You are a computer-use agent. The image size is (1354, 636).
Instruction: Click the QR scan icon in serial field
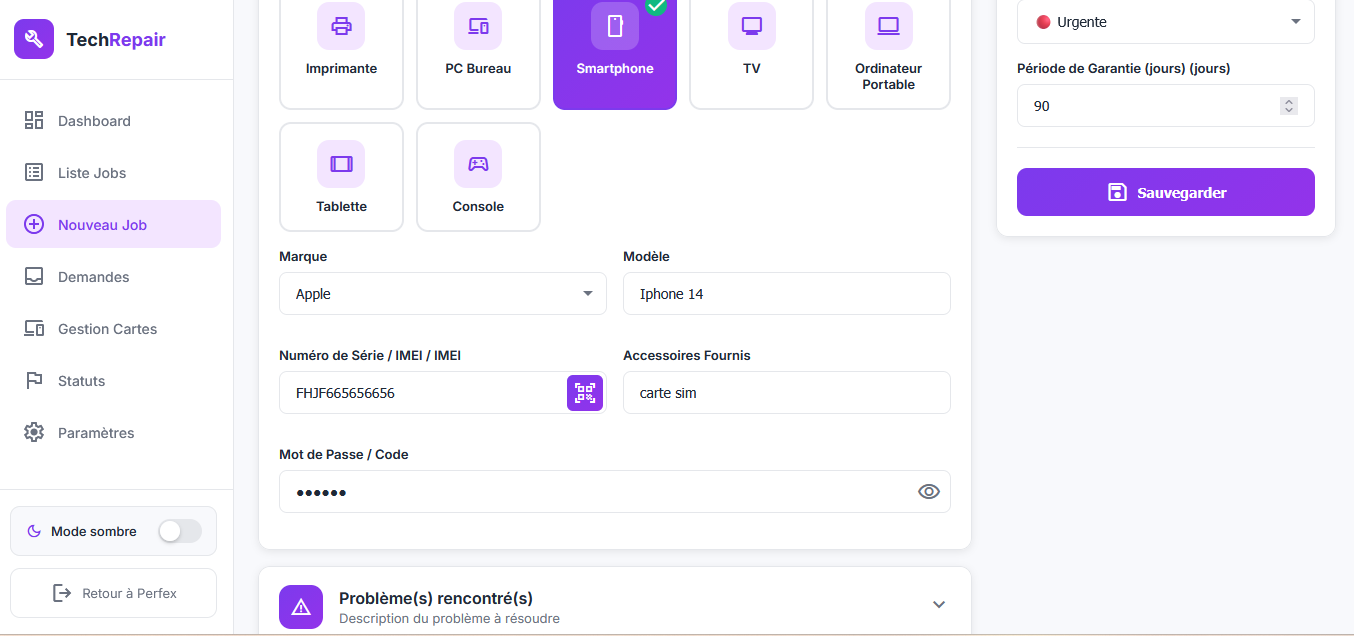585,393
